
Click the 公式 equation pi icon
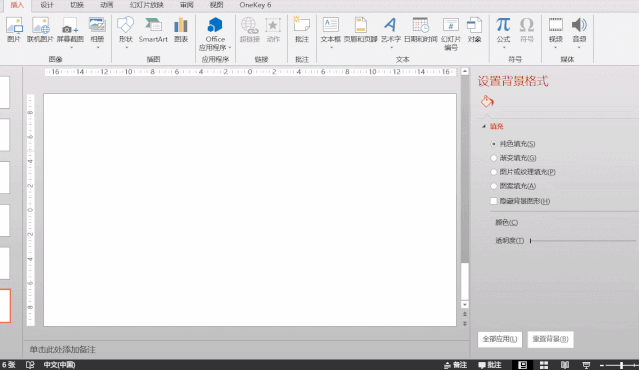click(x=503, y=25)
